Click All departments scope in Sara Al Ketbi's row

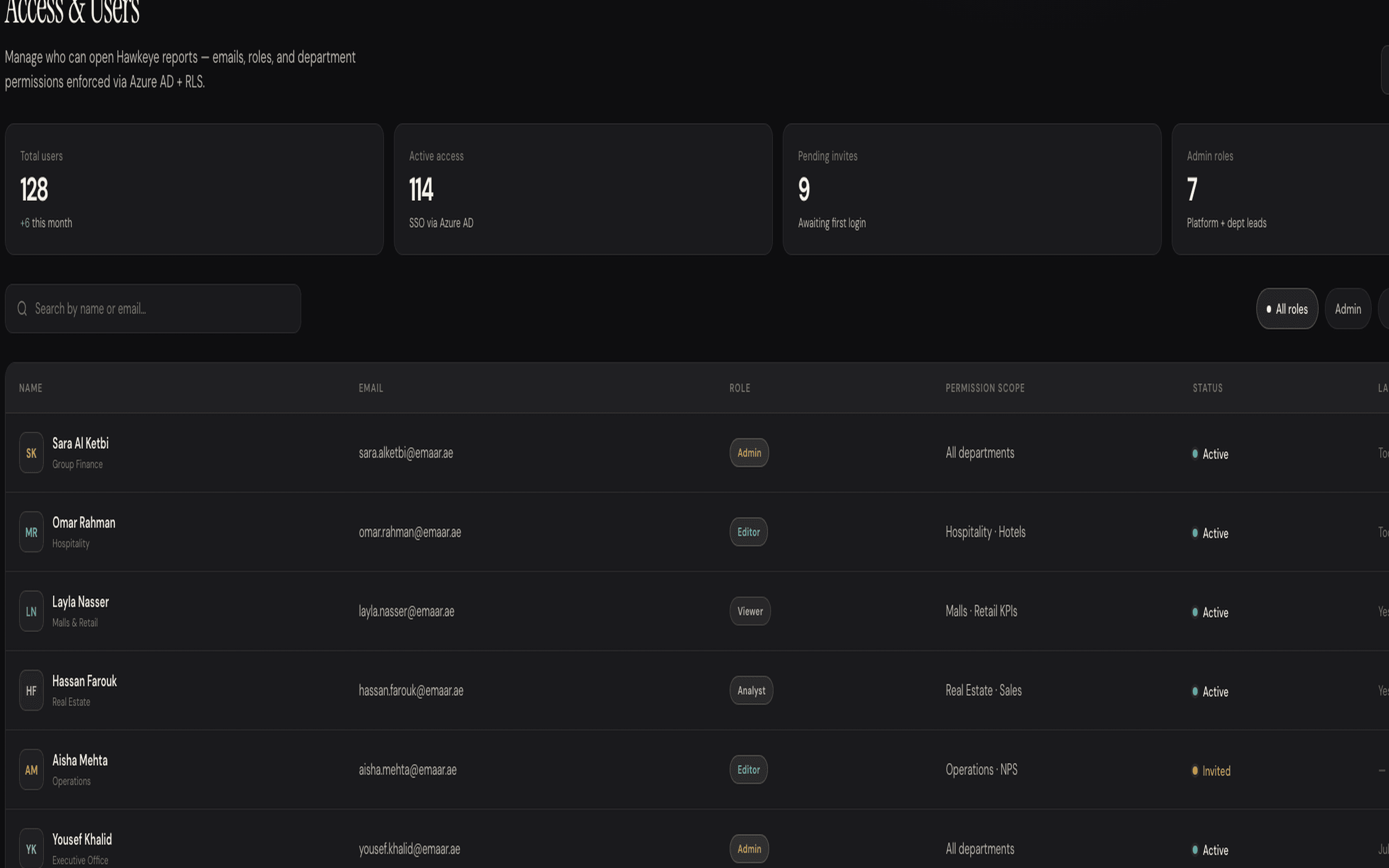[980, 453]
